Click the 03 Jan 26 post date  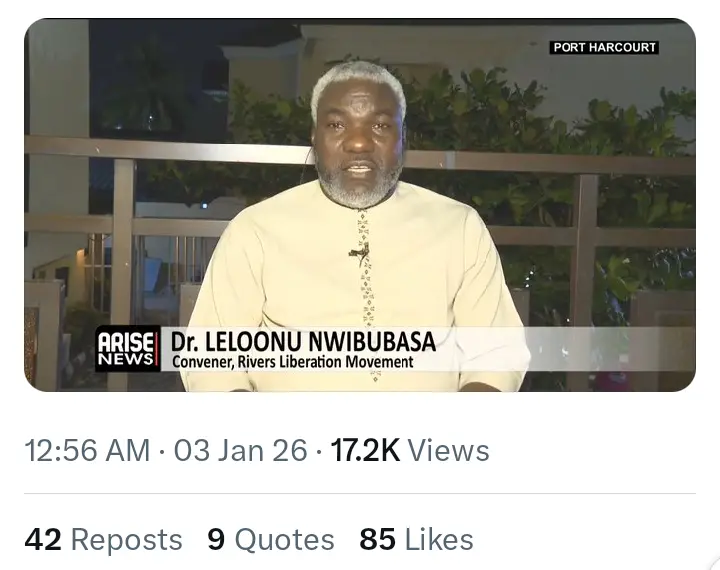click(240, 450)
